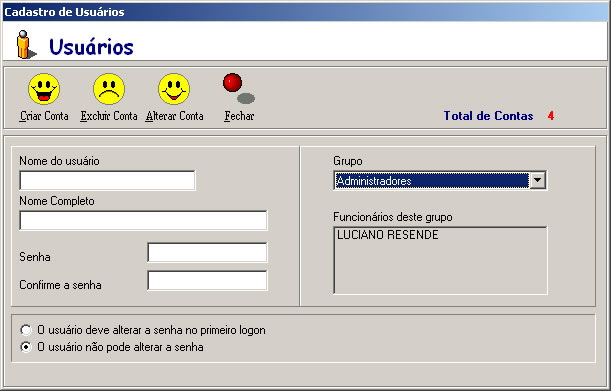This screenshot has height=391, width=611.
Task: Focus the Nome Completo field
Action: 143,220
